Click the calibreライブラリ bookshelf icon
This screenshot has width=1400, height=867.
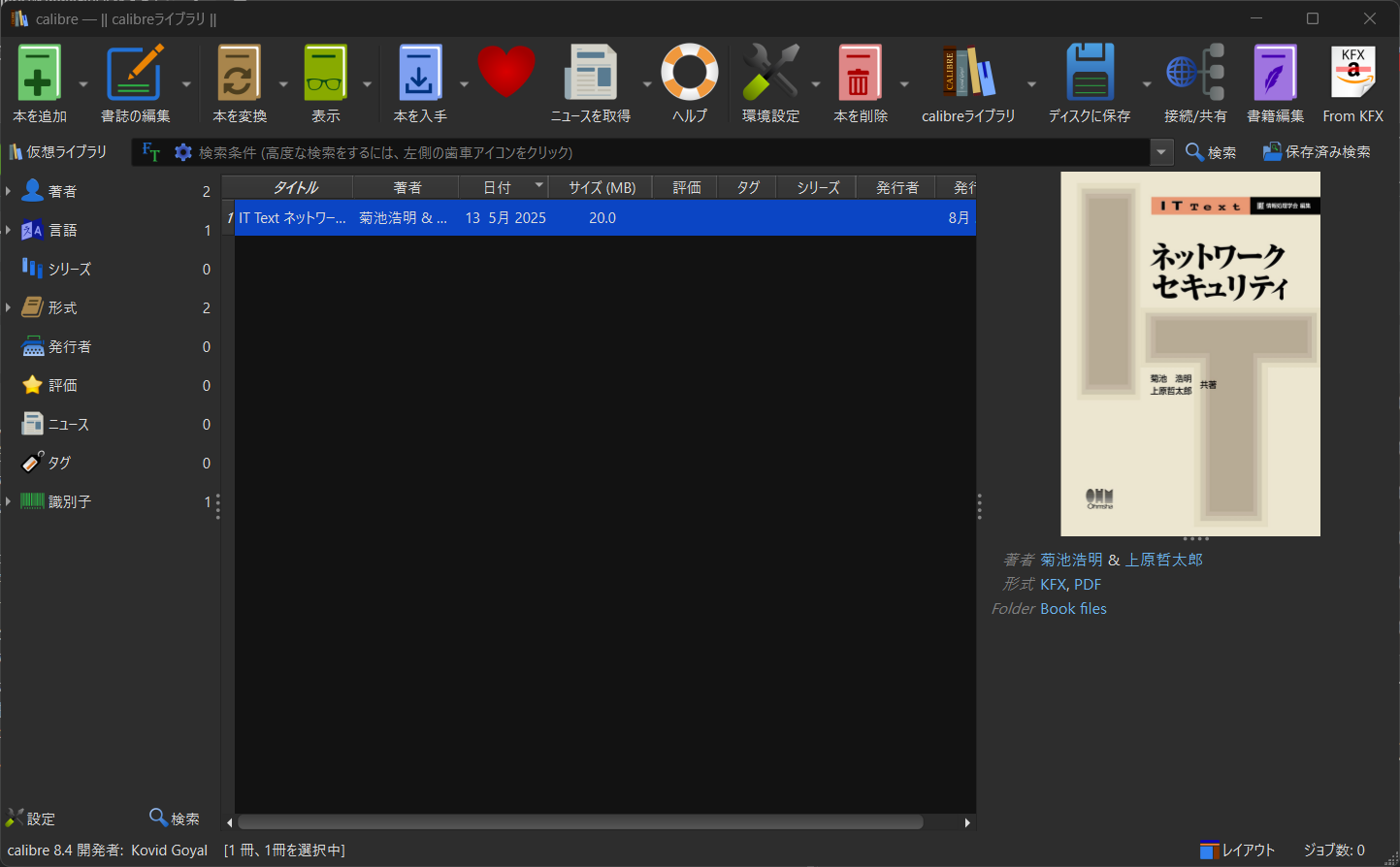point(968,73)
